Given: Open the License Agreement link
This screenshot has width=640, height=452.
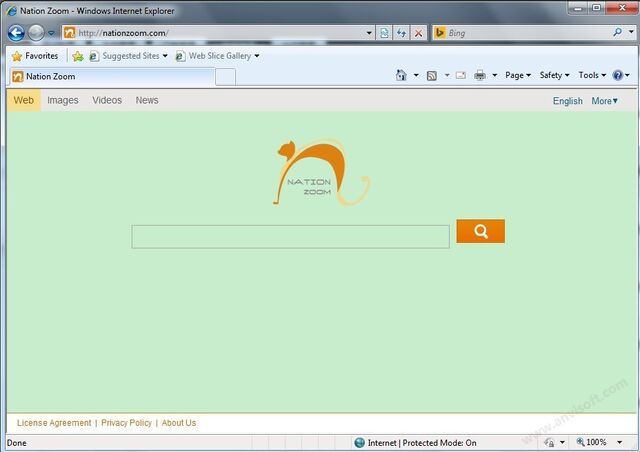Looking at the screenshot, I should pos(54,423).
